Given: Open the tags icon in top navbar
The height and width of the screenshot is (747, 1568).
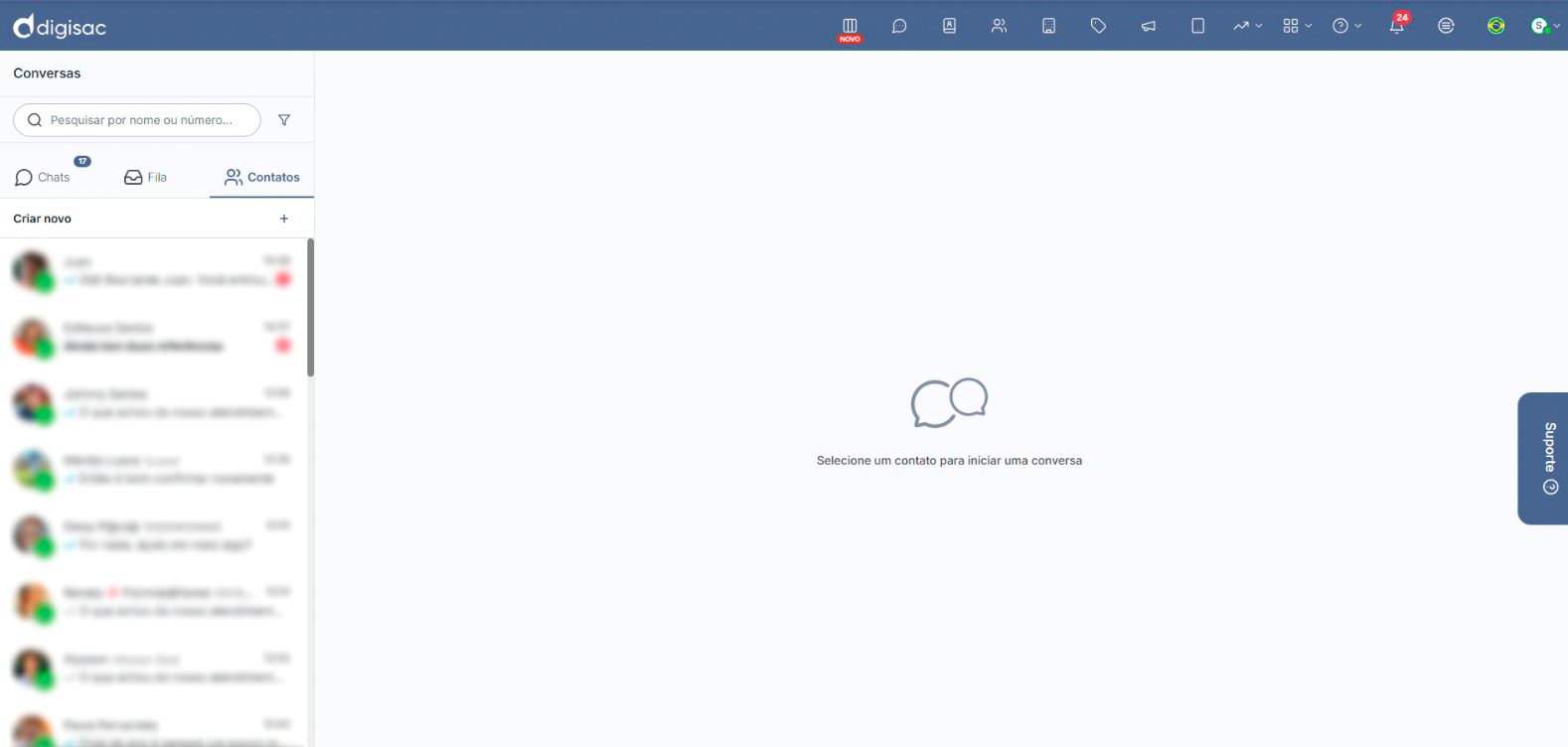Looking at the screenshot, I should tap(1098, 26).
